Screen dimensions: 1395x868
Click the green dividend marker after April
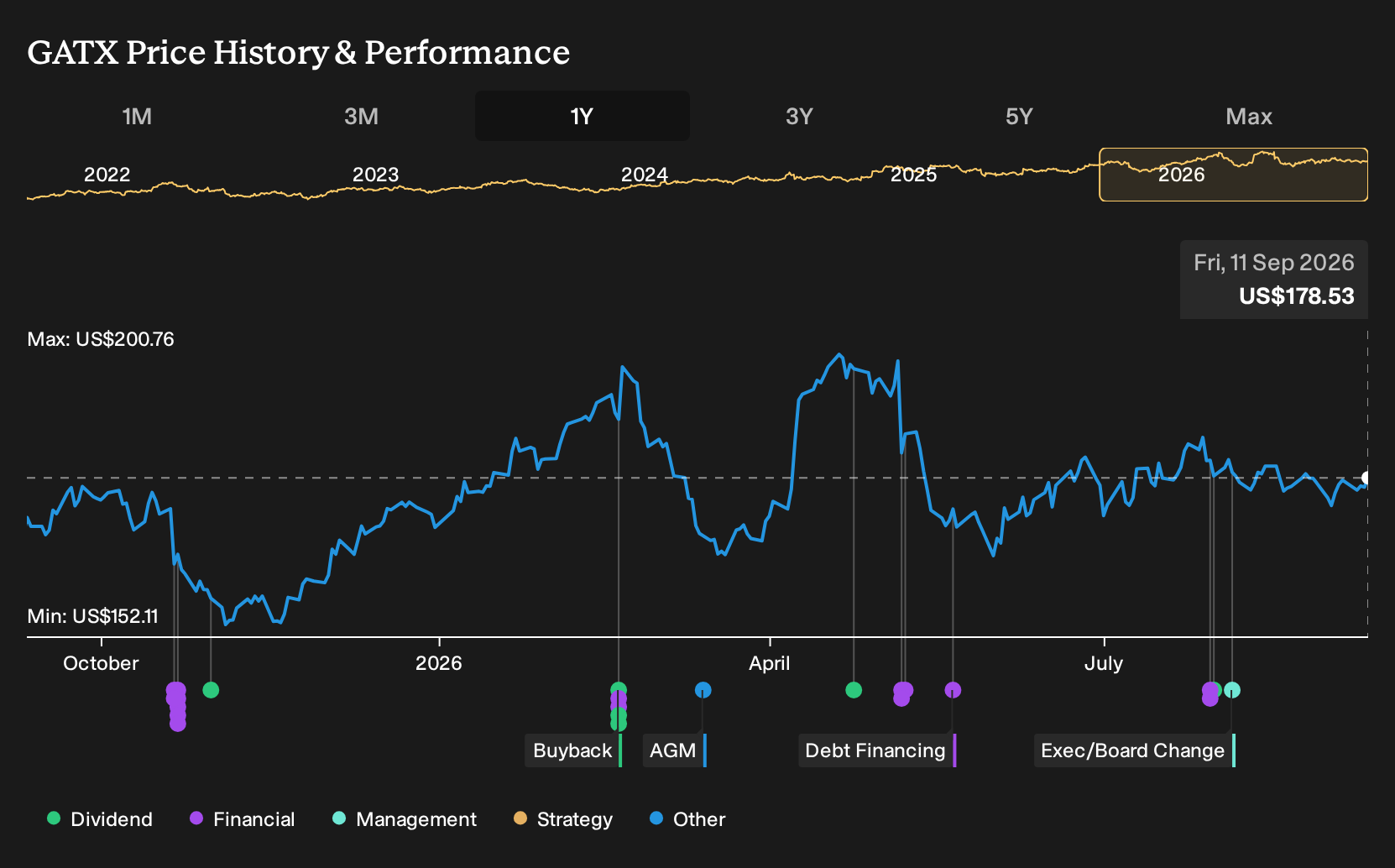(854, 690)
